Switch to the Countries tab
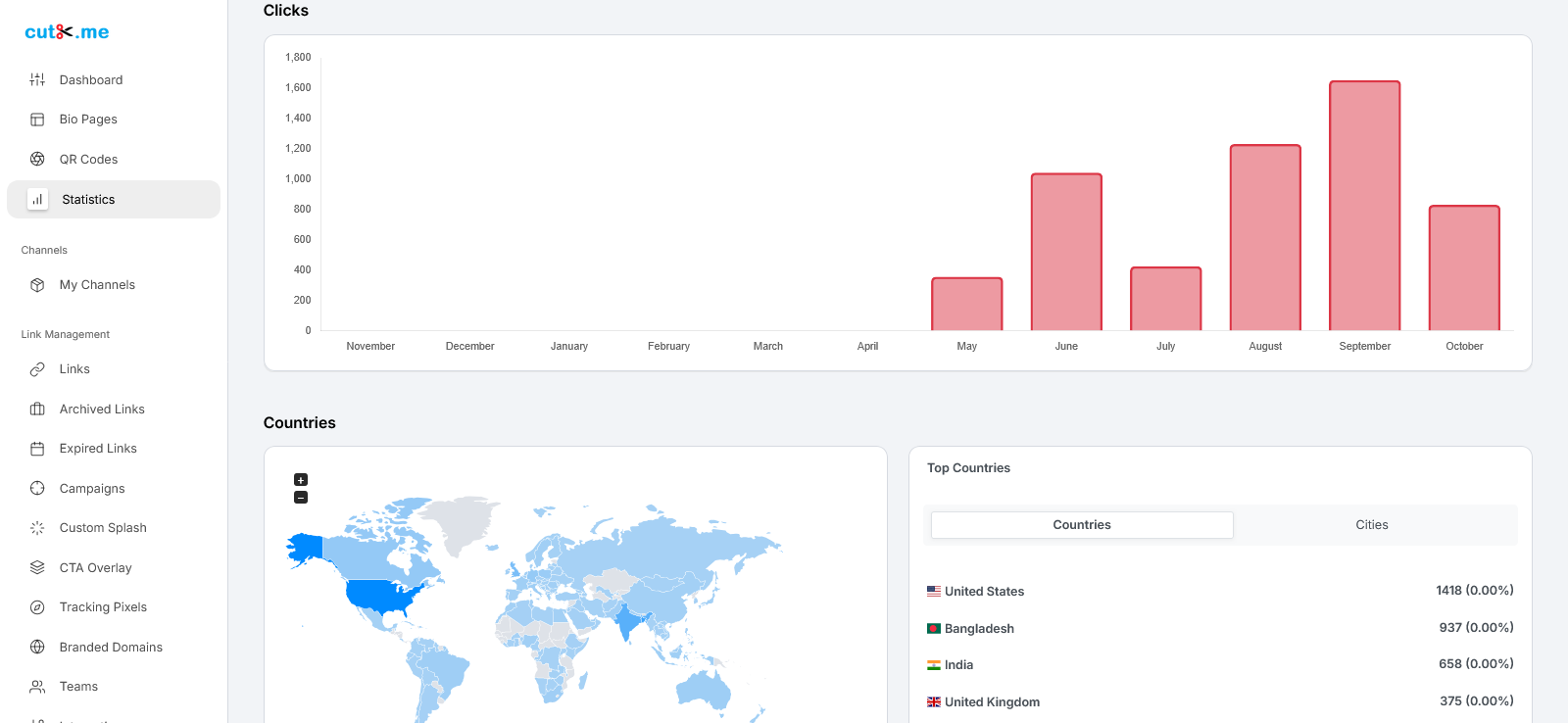Screen dimensions: 1568x723 pyautogui.click(x=1082, y=525)
